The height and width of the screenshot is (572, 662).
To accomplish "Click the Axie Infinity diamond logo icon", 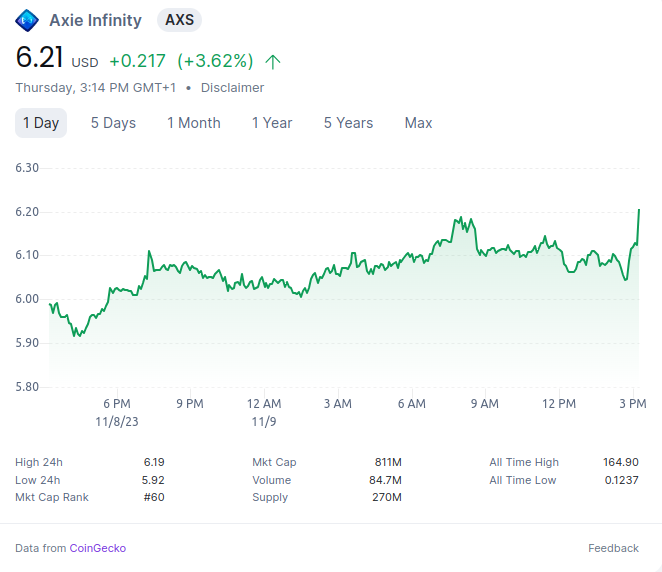I will (x=27, y=20).
